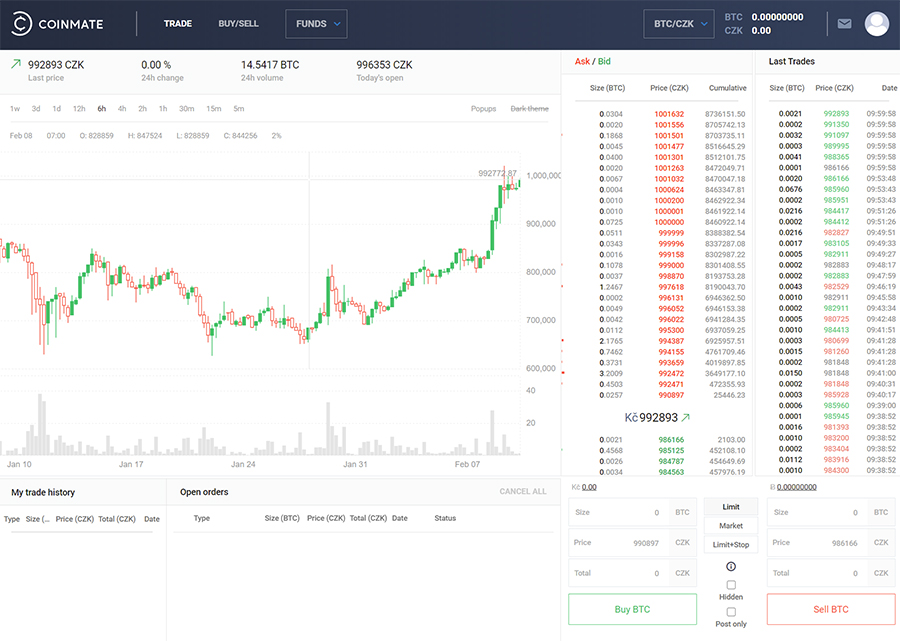Click arrow next to Kč992893 in order book
Image resolution: width=900 pixels, height=641 pixels.
coord(685,417)
